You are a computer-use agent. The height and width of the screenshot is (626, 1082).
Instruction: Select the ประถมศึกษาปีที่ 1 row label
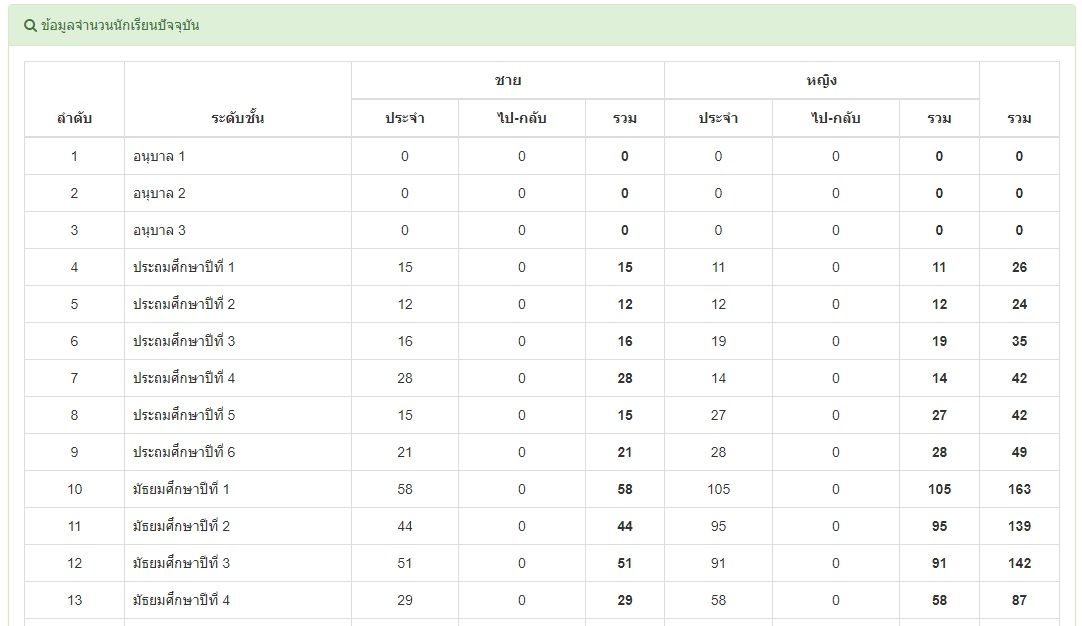click(184, 267)
